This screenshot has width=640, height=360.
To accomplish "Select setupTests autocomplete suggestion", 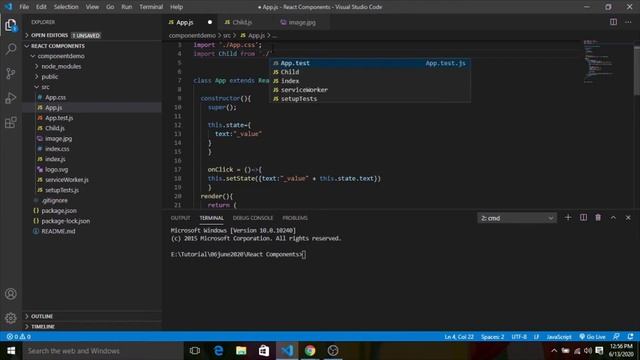I will tap(370, 99).
